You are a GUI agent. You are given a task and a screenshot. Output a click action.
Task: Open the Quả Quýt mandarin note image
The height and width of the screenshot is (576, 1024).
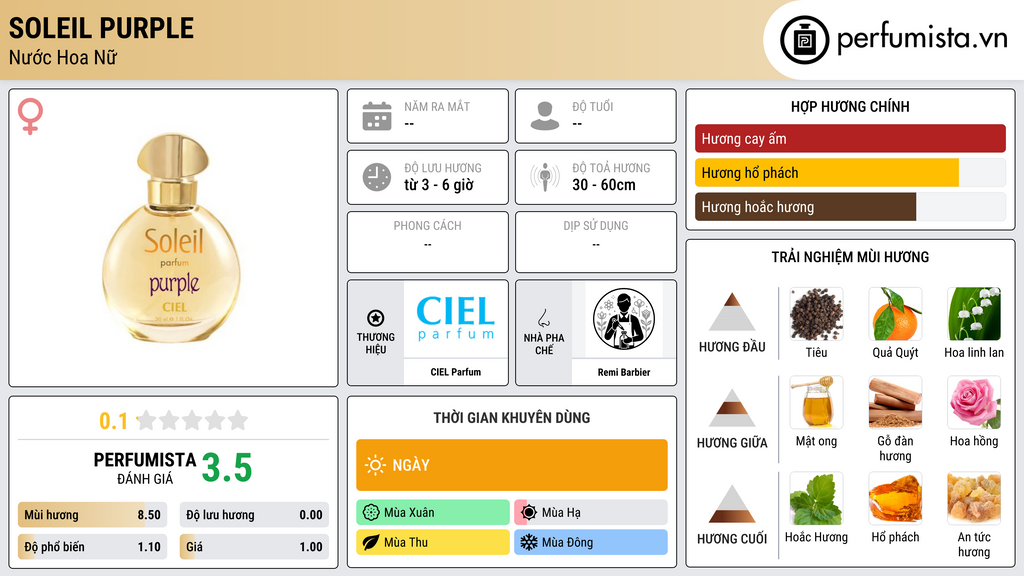pos(895,314)
